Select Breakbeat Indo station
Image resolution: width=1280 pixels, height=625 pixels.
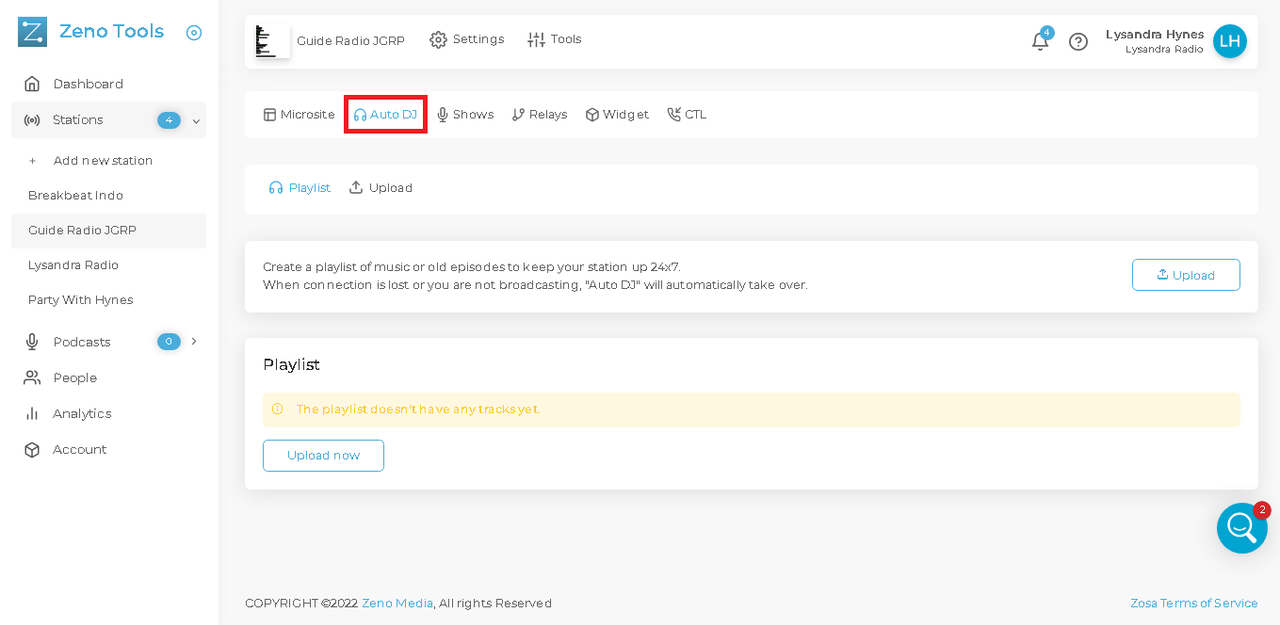click(76, 195)
